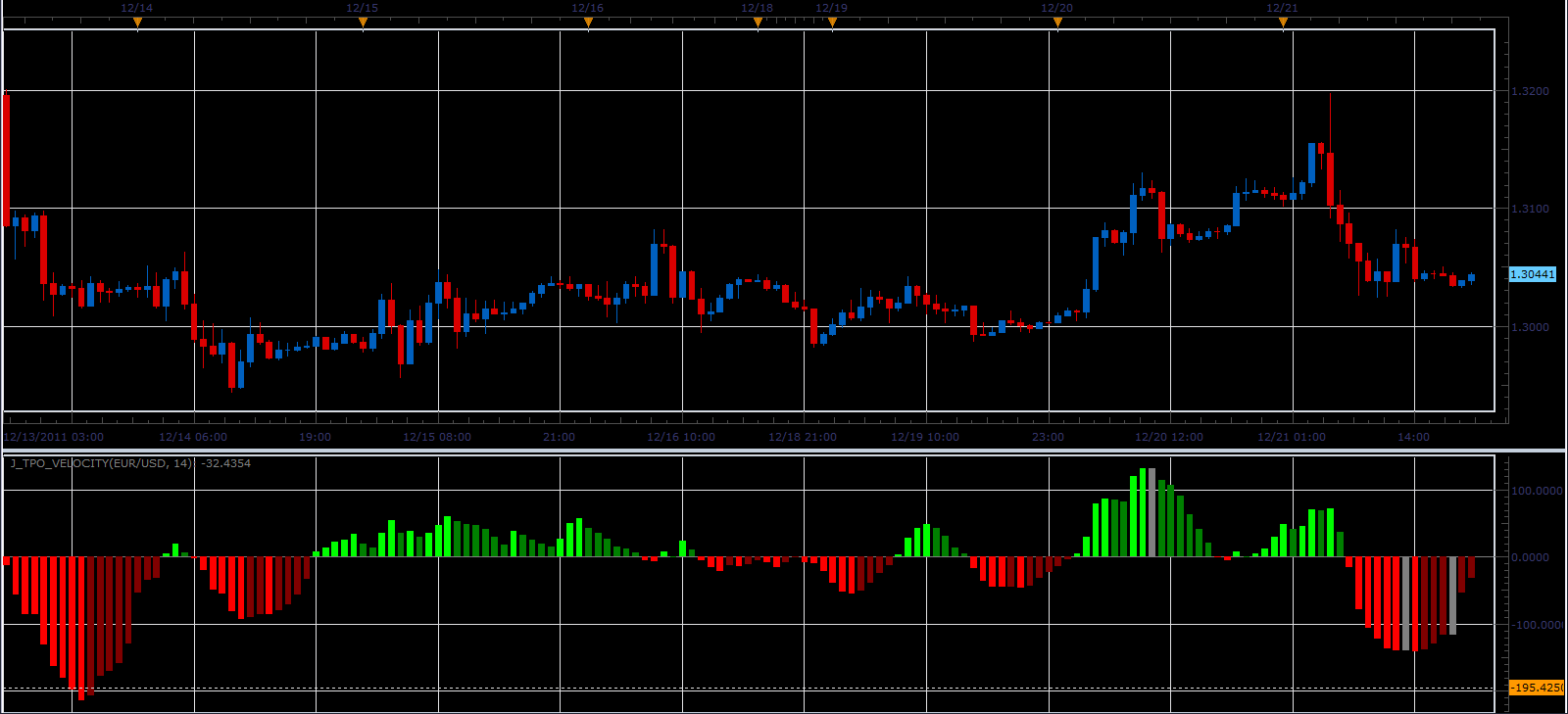This screenshot has height=714, width=1568.
Task: Click the orange day marker for 12/19
Action: click(832, 22)
